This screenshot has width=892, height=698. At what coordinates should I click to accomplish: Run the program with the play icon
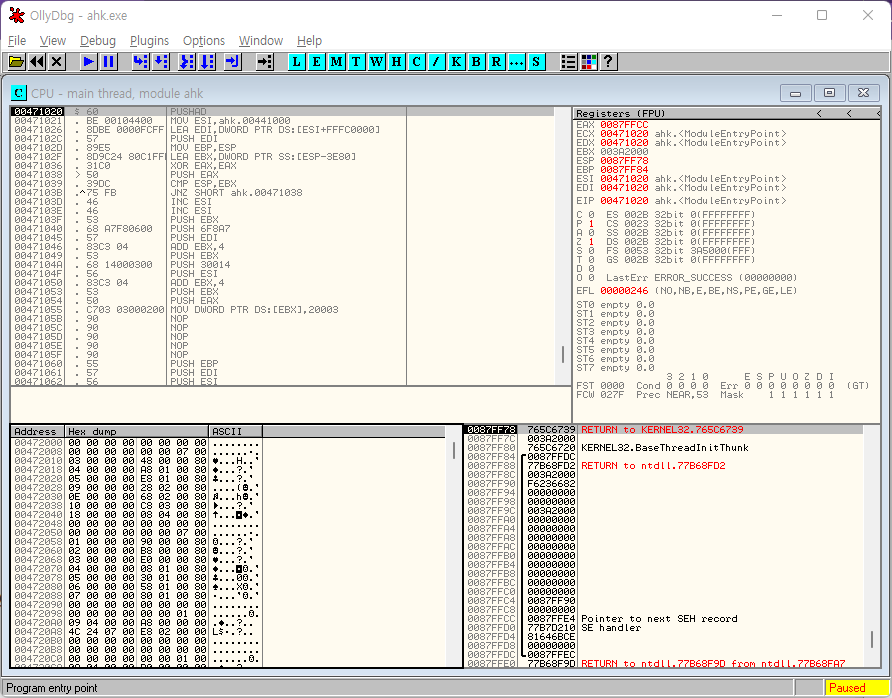[x=88, y=61]
